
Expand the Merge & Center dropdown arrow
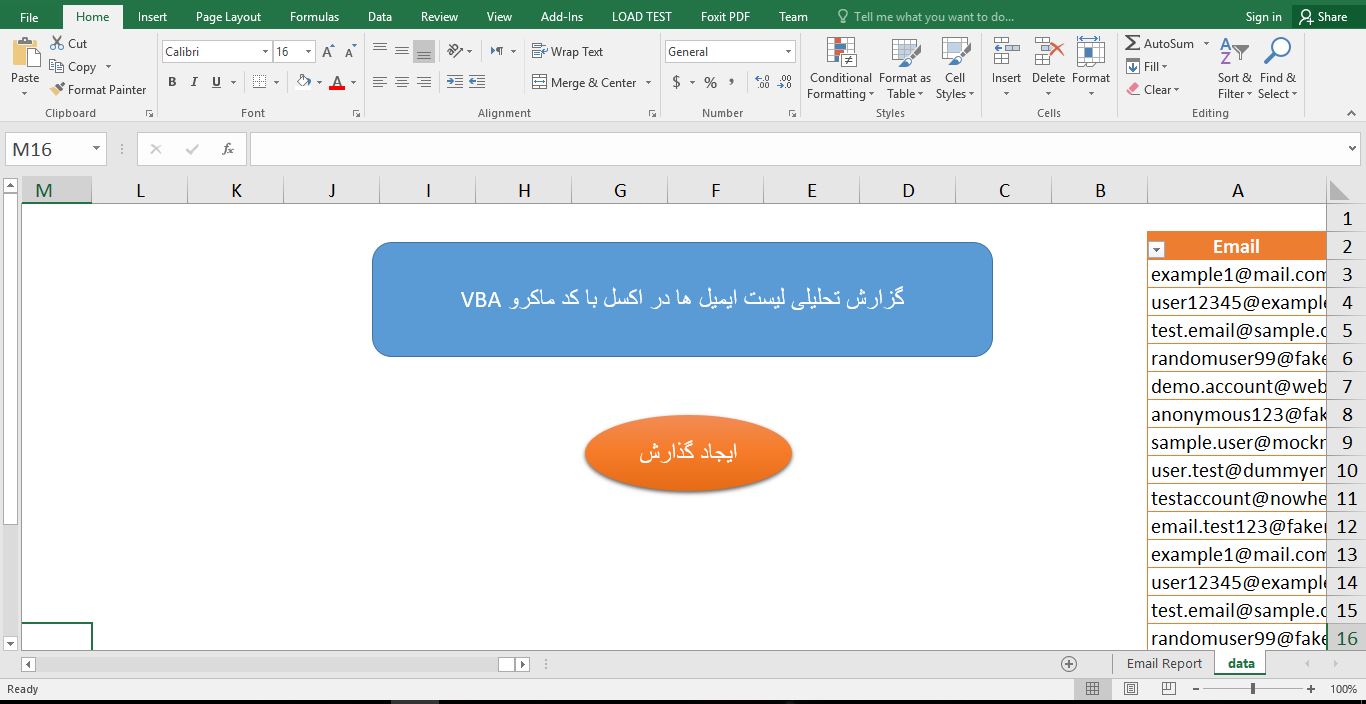coord(649,82)
